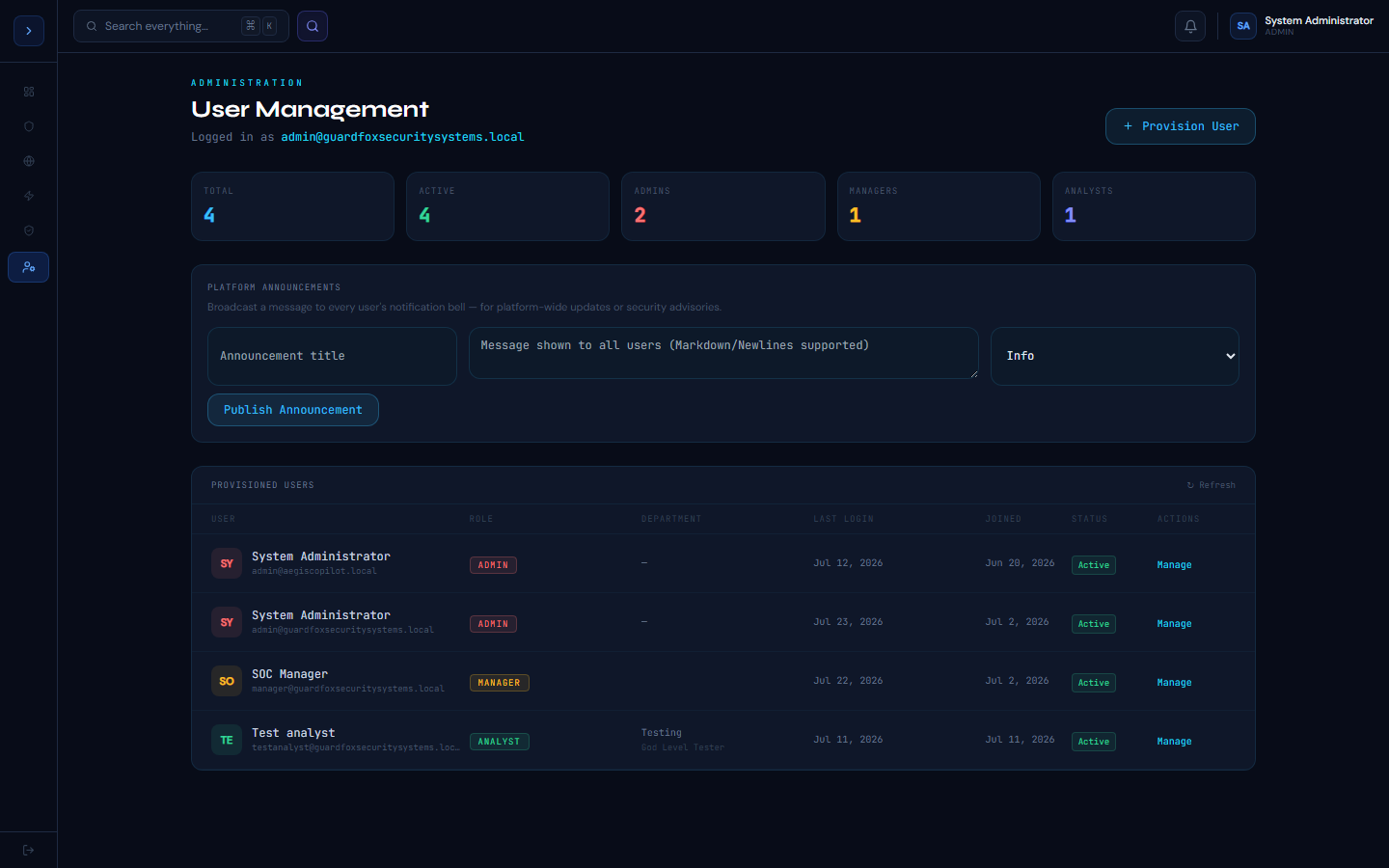Image resolution: width=1389 pixels, height=868 pixels.
Task: Click the Testing department cell
Action: (x=662, y=733)
